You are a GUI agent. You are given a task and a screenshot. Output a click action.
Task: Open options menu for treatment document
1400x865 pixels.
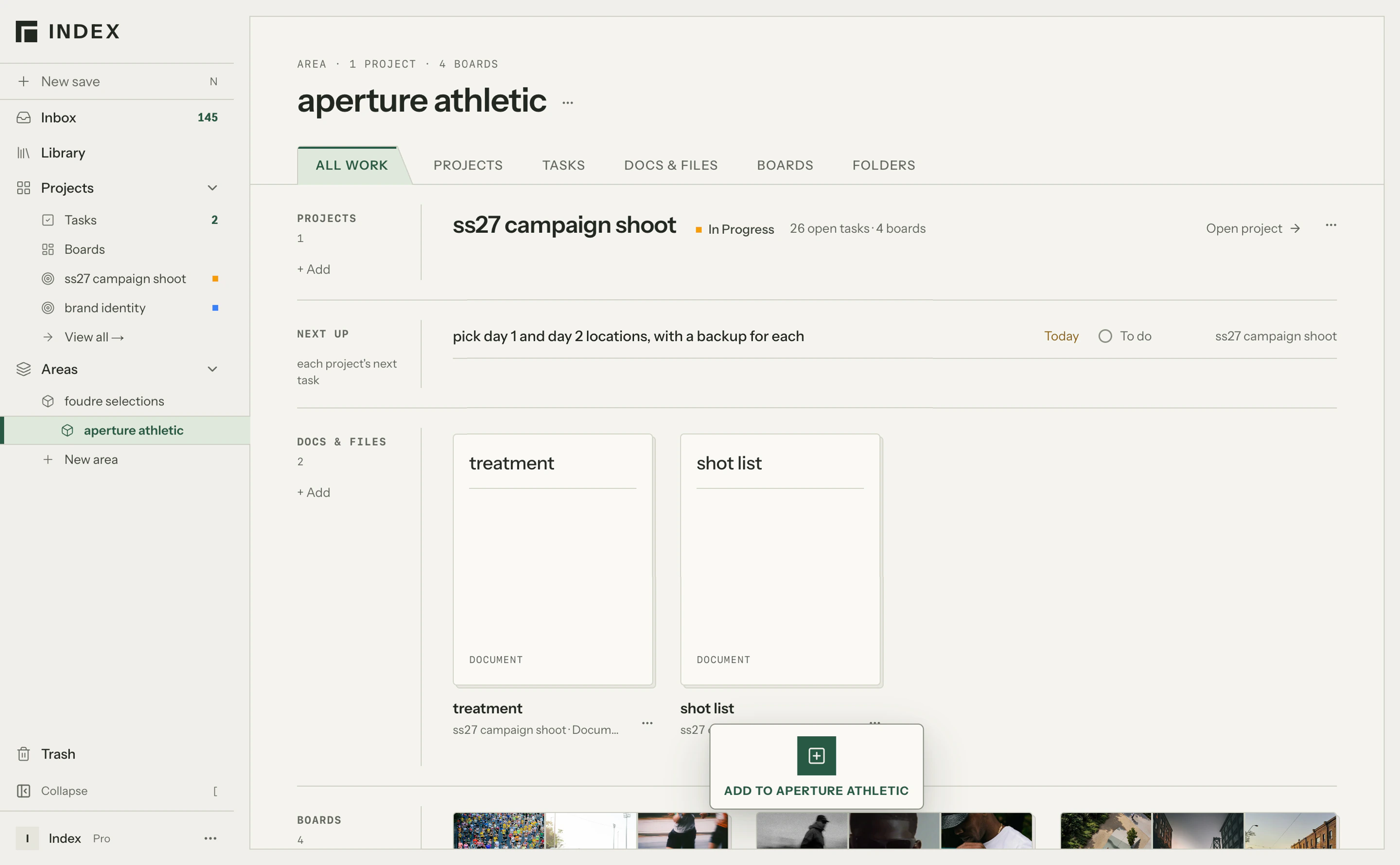(647, 723)
